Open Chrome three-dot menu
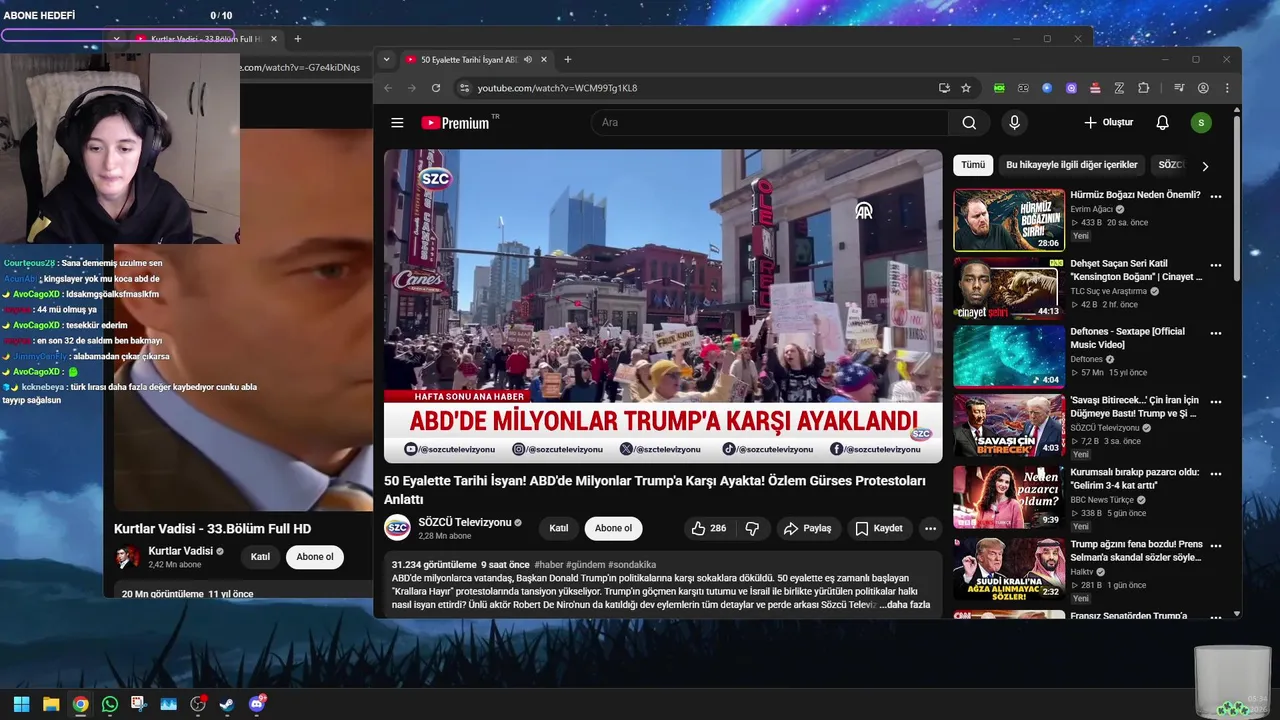1280x720 pixels. 1227,88
